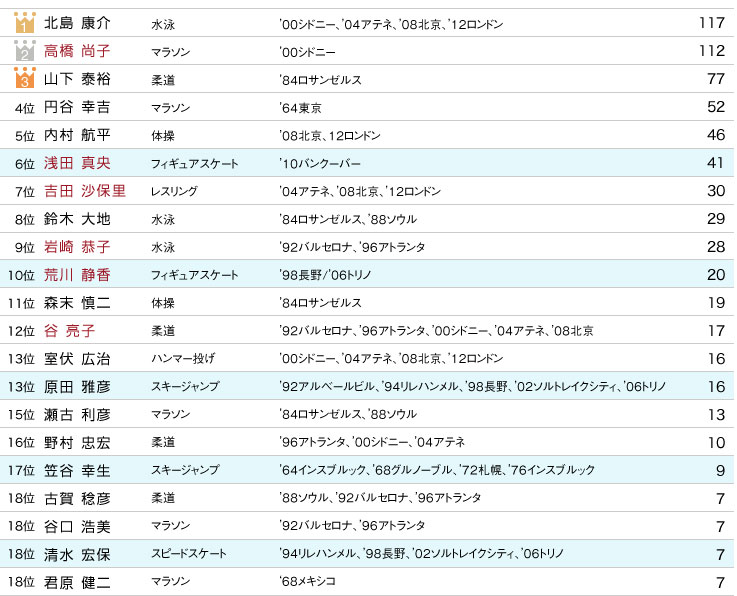737x596 pixels.
Task: Click '68メキシコ games text
Action: [307, 581]
